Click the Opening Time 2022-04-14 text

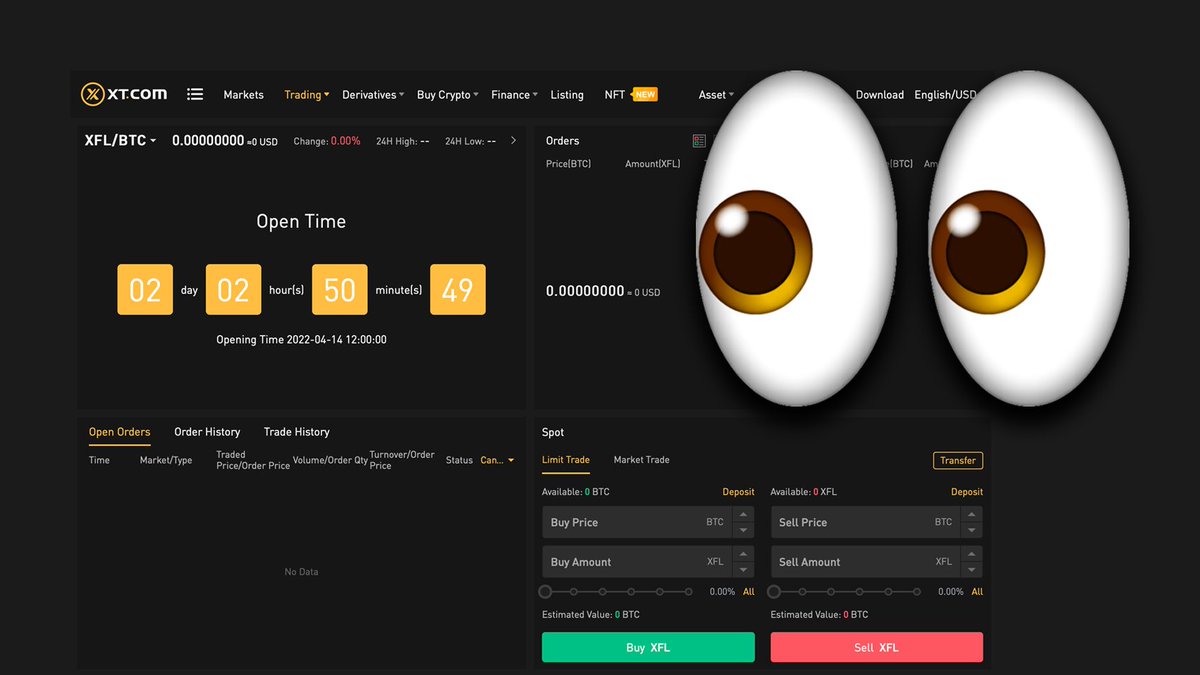[301, 340]
